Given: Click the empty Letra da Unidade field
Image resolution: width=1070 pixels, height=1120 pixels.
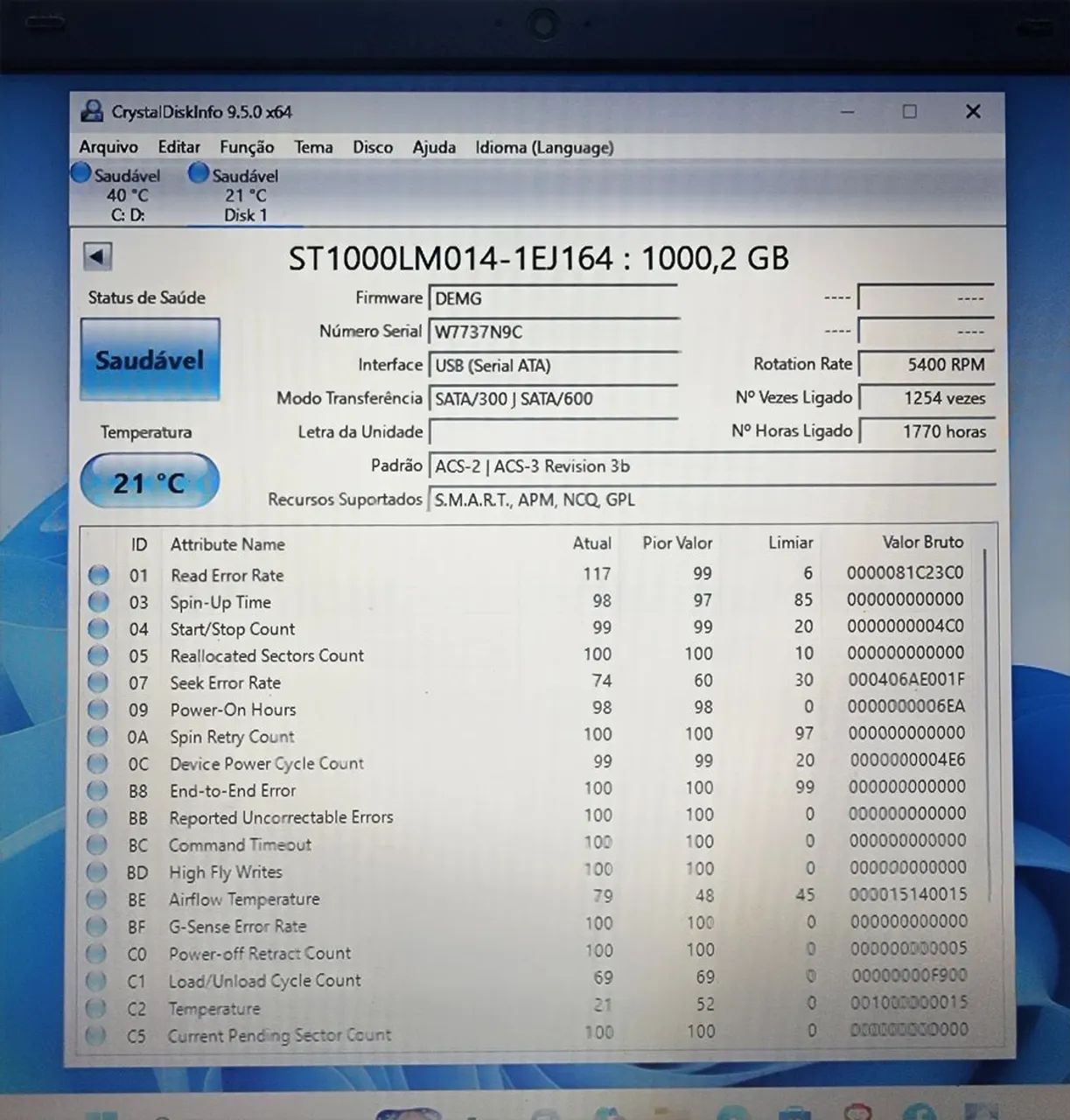Looking at the screenshot, I should [x=554, y=432].
